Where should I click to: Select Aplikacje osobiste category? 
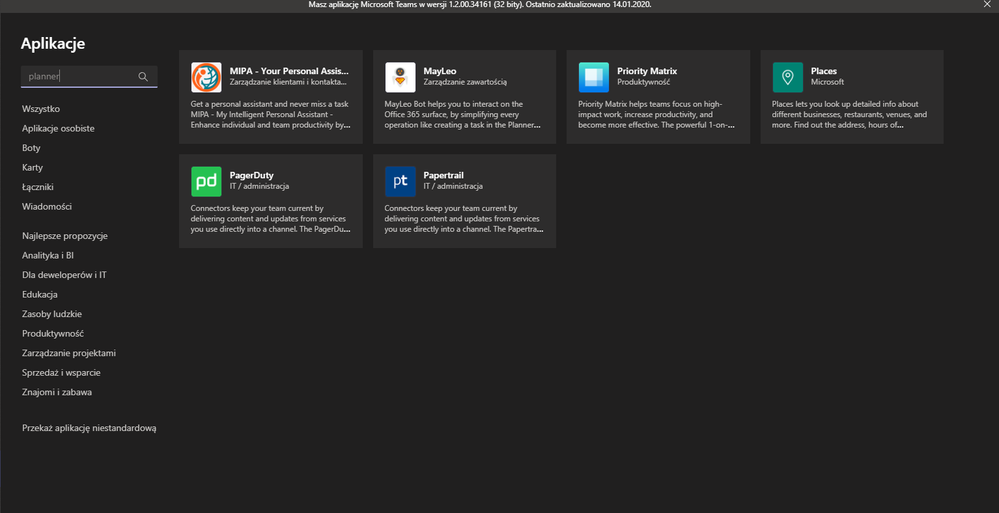[x=58, y=128]
